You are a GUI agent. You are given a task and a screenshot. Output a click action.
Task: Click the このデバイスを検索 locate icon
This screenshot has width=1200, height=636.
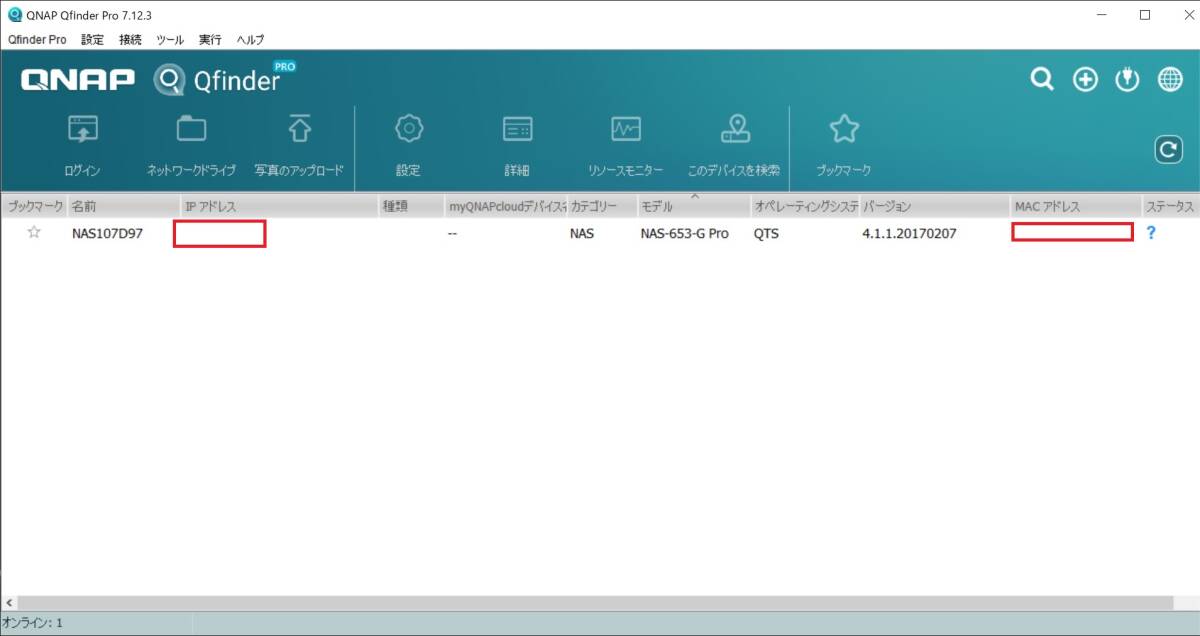click(x=735, y=128)
